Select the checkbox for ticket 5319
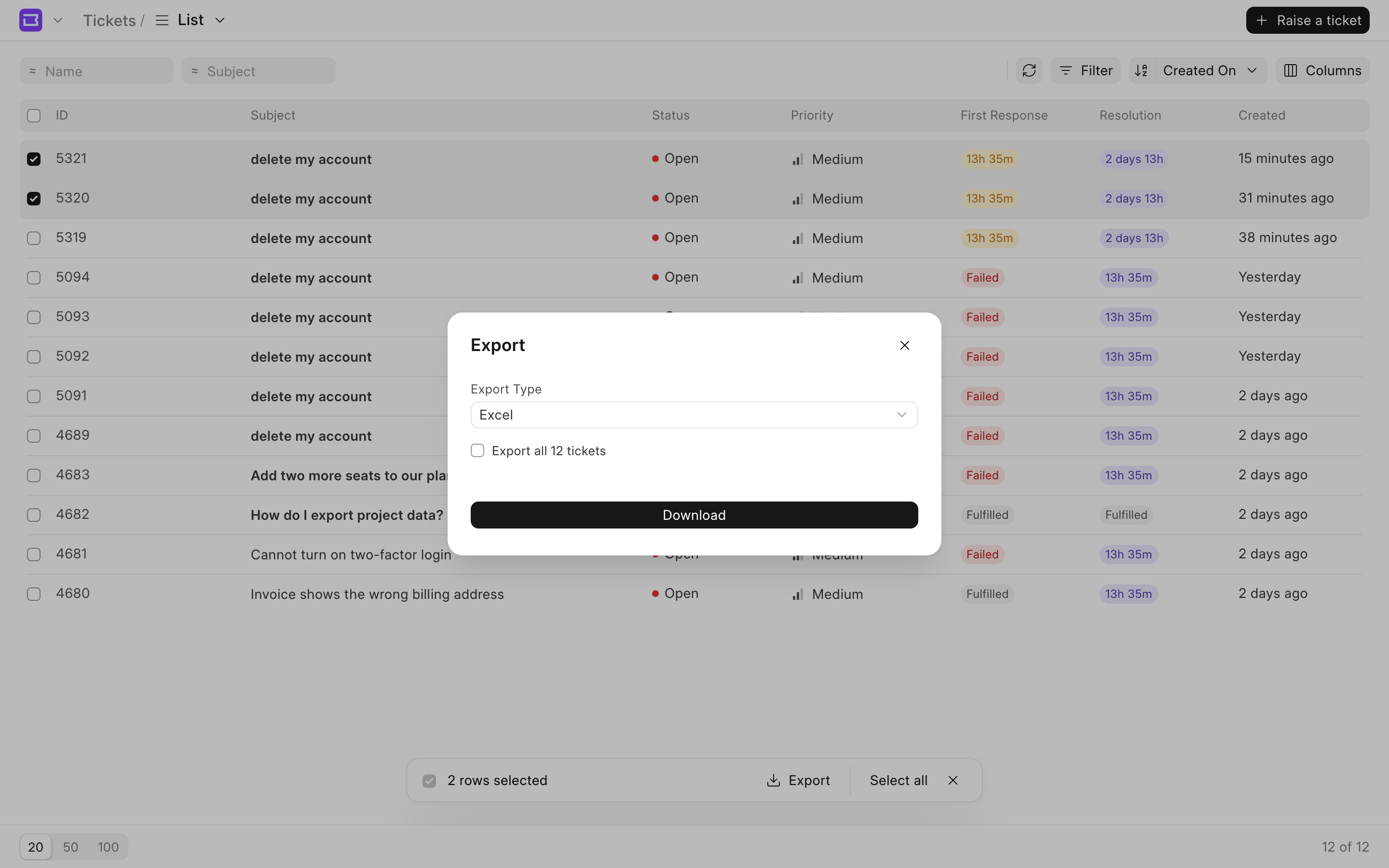 [34, 238]
